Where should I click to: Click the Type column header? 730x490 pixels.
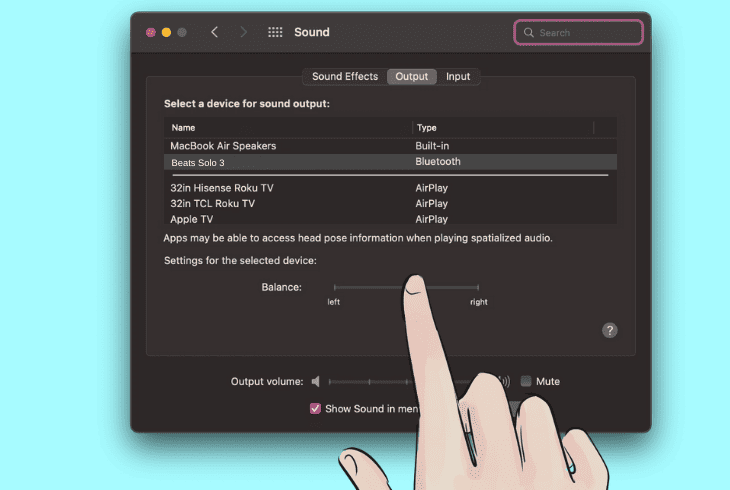503,128
